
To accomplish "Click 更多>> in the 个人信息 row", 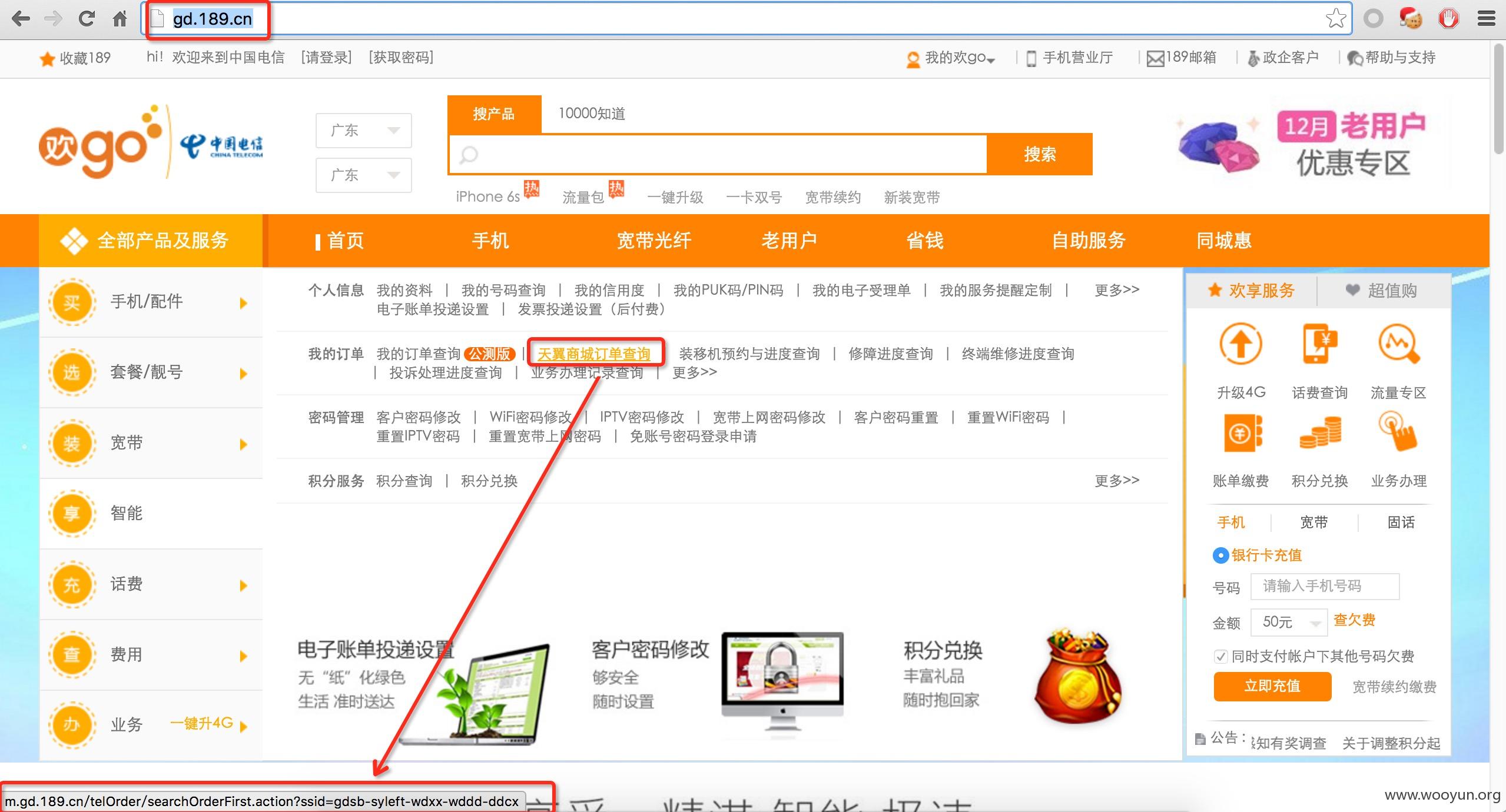I will point(1117,290).
